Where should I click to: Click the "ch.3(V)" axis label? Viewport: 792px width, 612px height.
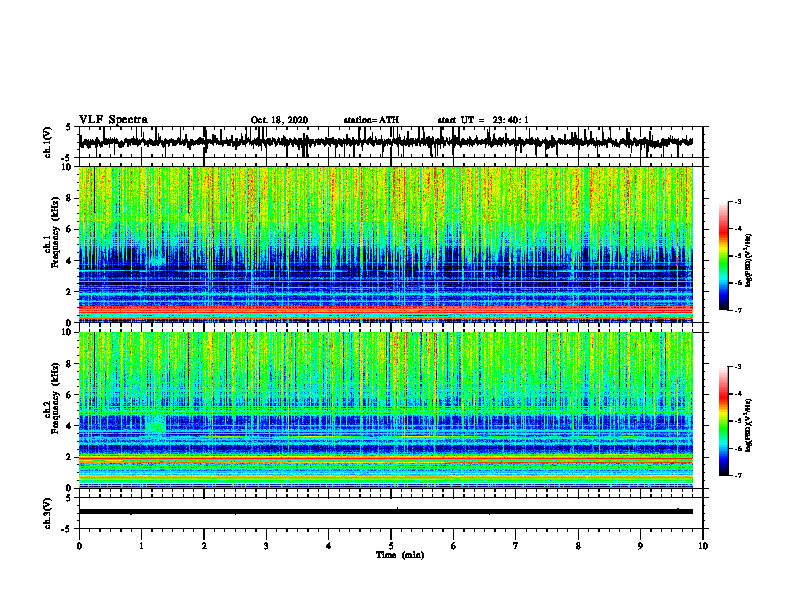click(48, 513)
